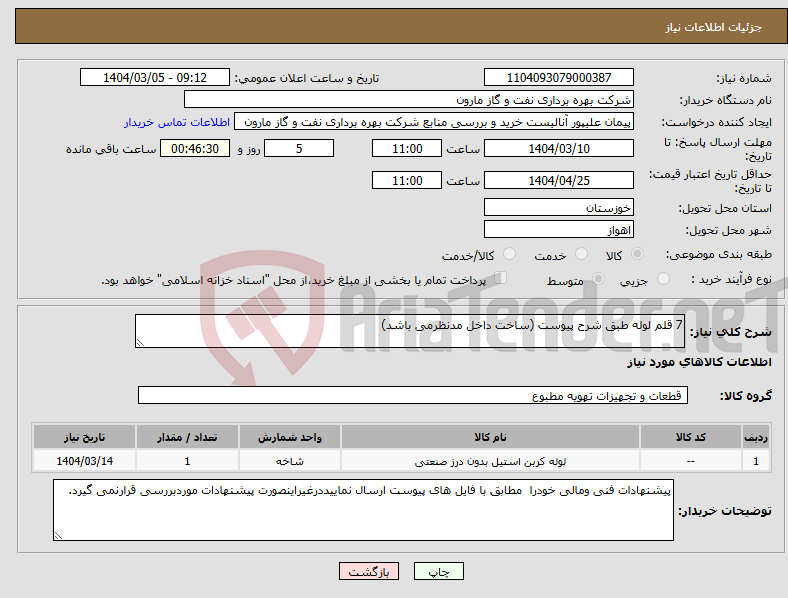Click the اطلاعات کالاهای مورد نیاز heading
The width and height of the screenshot is (788, 598).
tap(699, 362)
